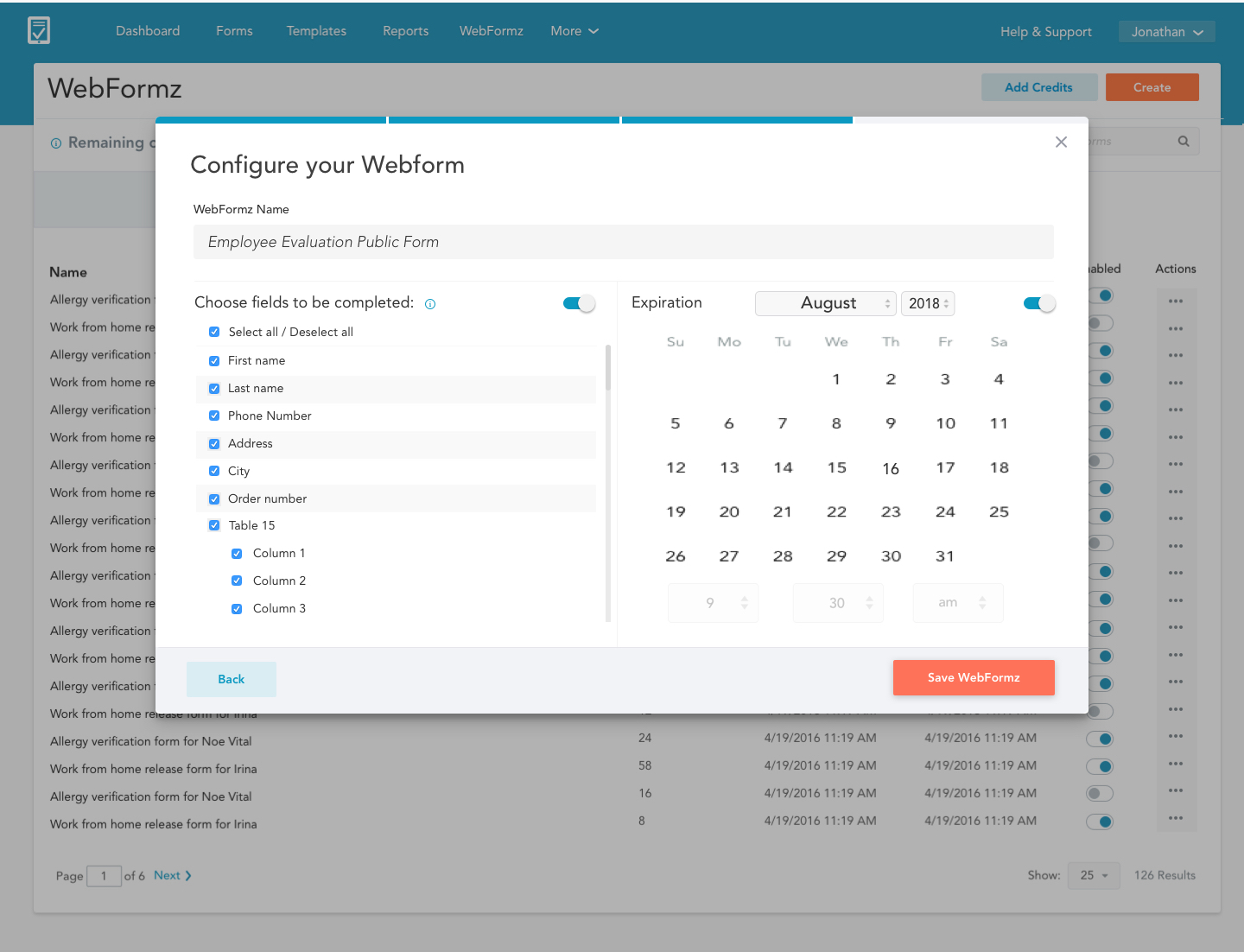This screenshot has height=952, width=1244.
Task: Click the Save WebFormz button
Action: point(974,677)
